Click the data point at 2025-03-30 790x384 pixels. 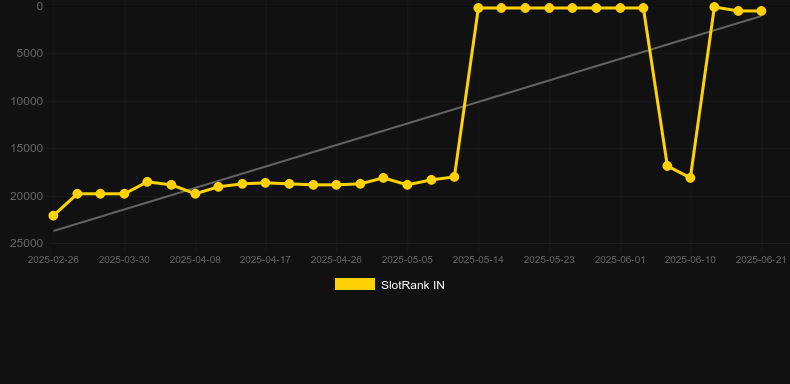[x=124, y=194]
